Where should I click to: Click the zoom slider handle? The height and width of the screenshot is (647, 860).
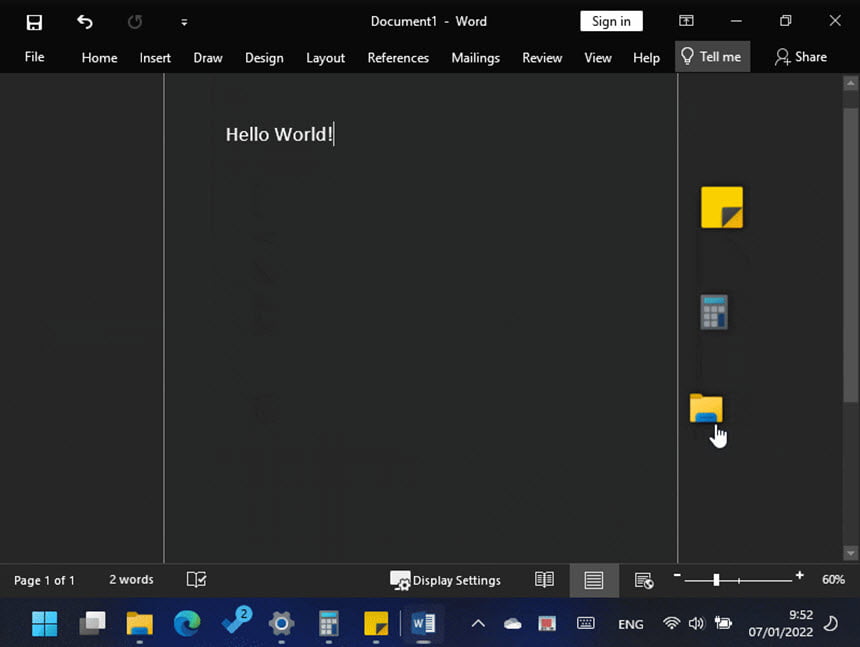(x=716, y=580)
